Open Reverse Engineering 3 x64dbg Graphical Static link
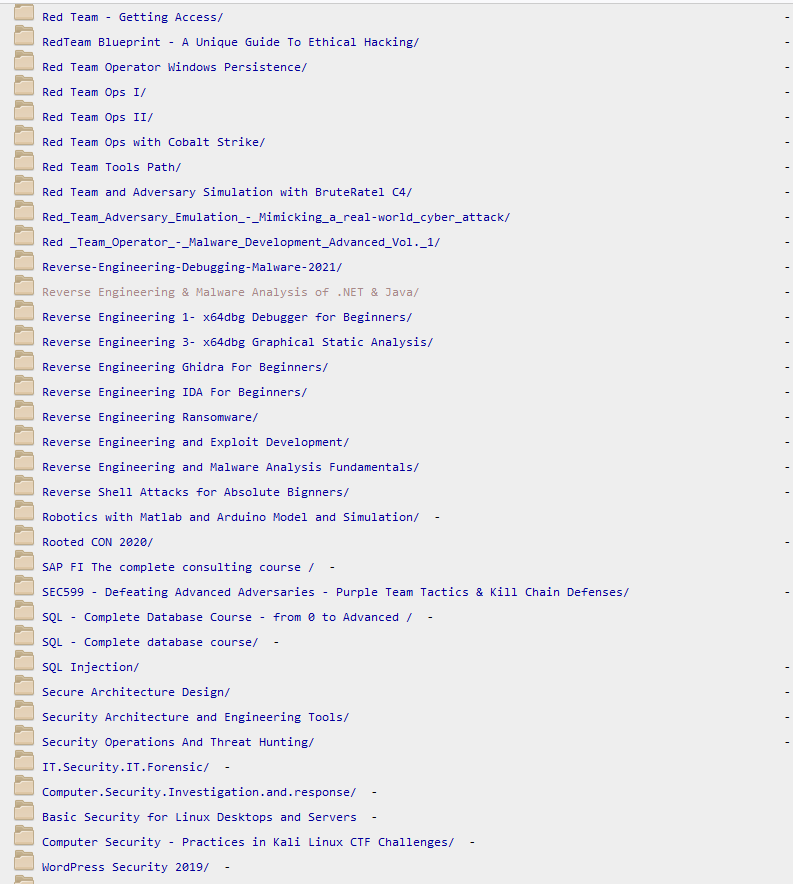Viewport: 793px width, 884px height. click(x=238, y=342)
